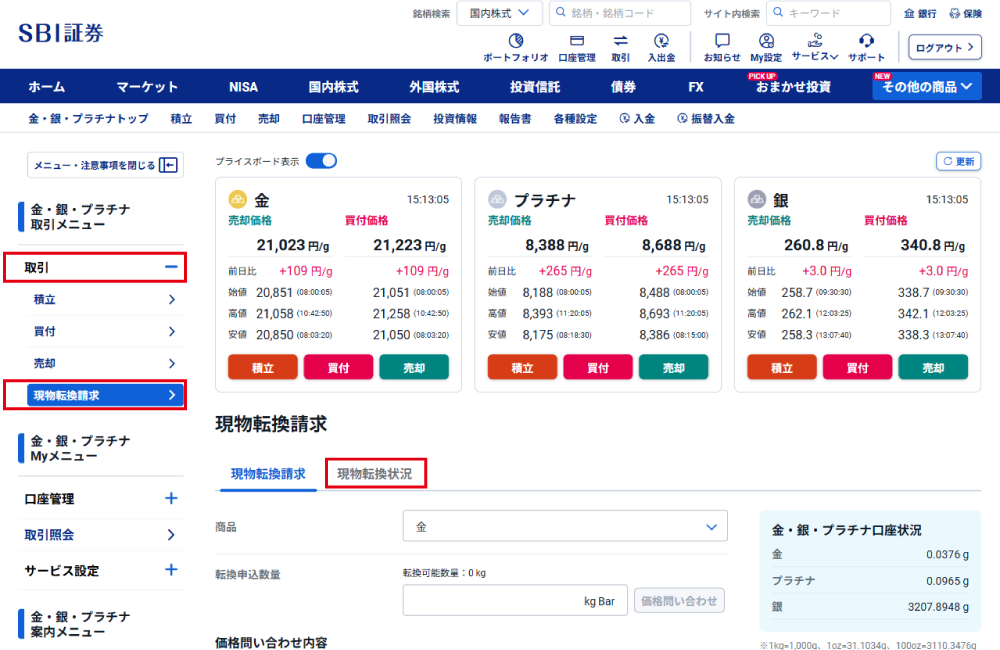Viewport: 1000px width, 650px height.
Task: Switch to the 現物転換状況 tab
Action: click(x=375, y=474)
